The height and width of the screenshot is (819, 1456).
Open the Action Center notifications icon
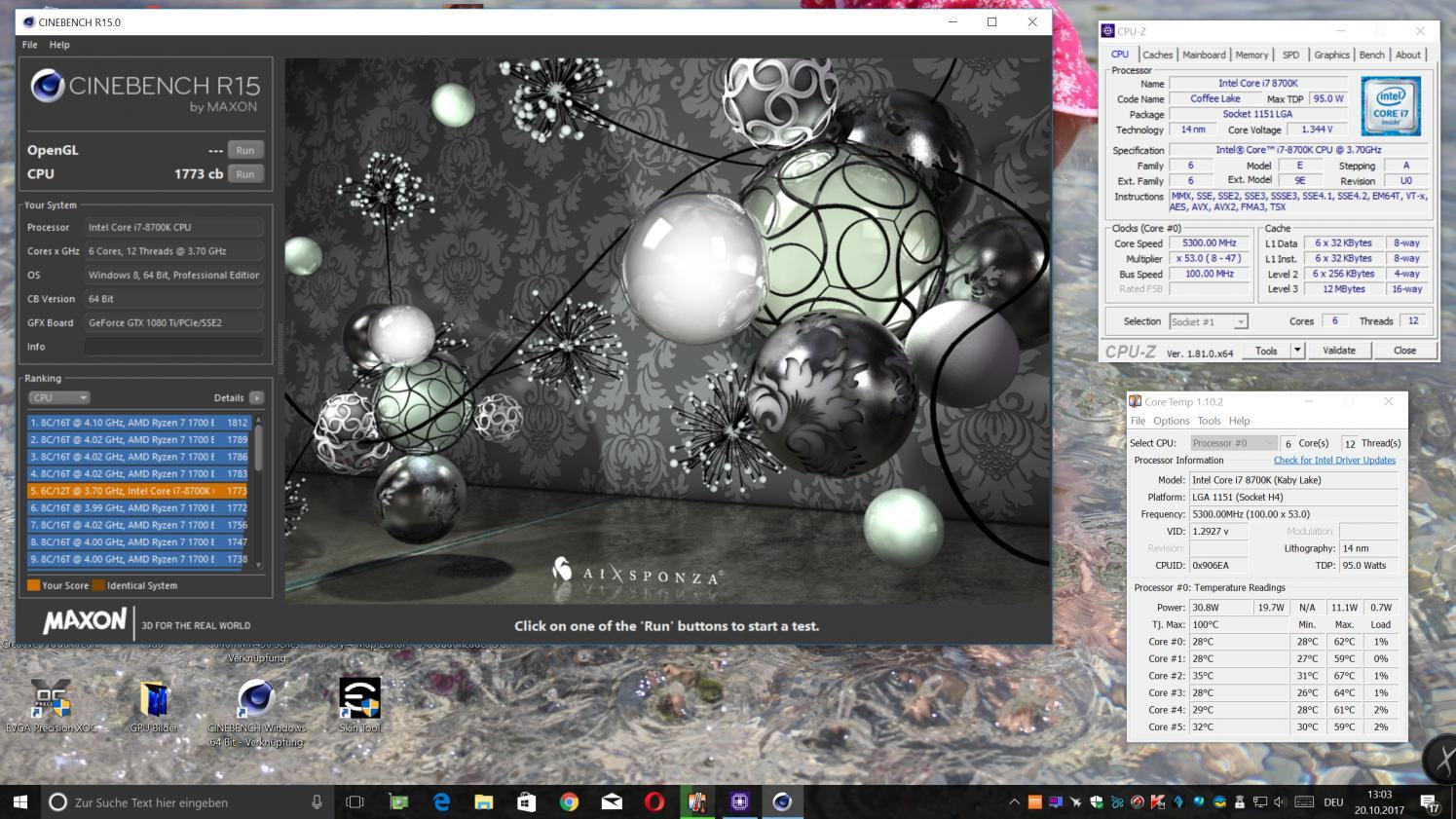click(1430, 802)
